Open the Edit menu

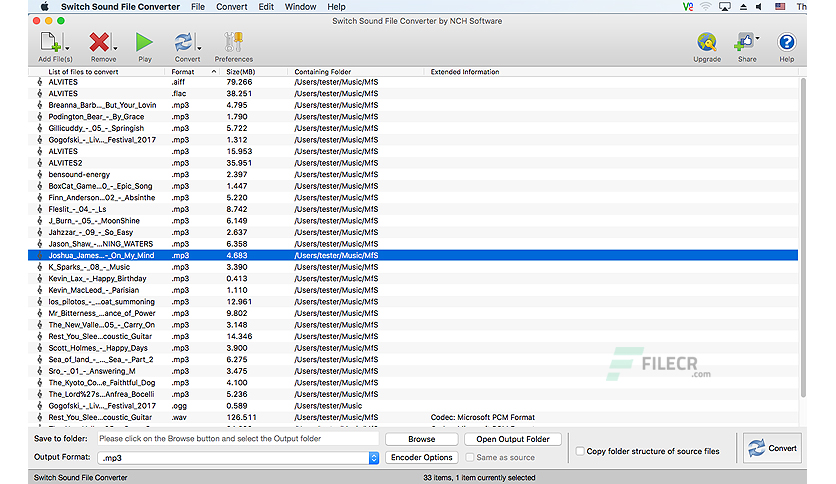point(266,7)
